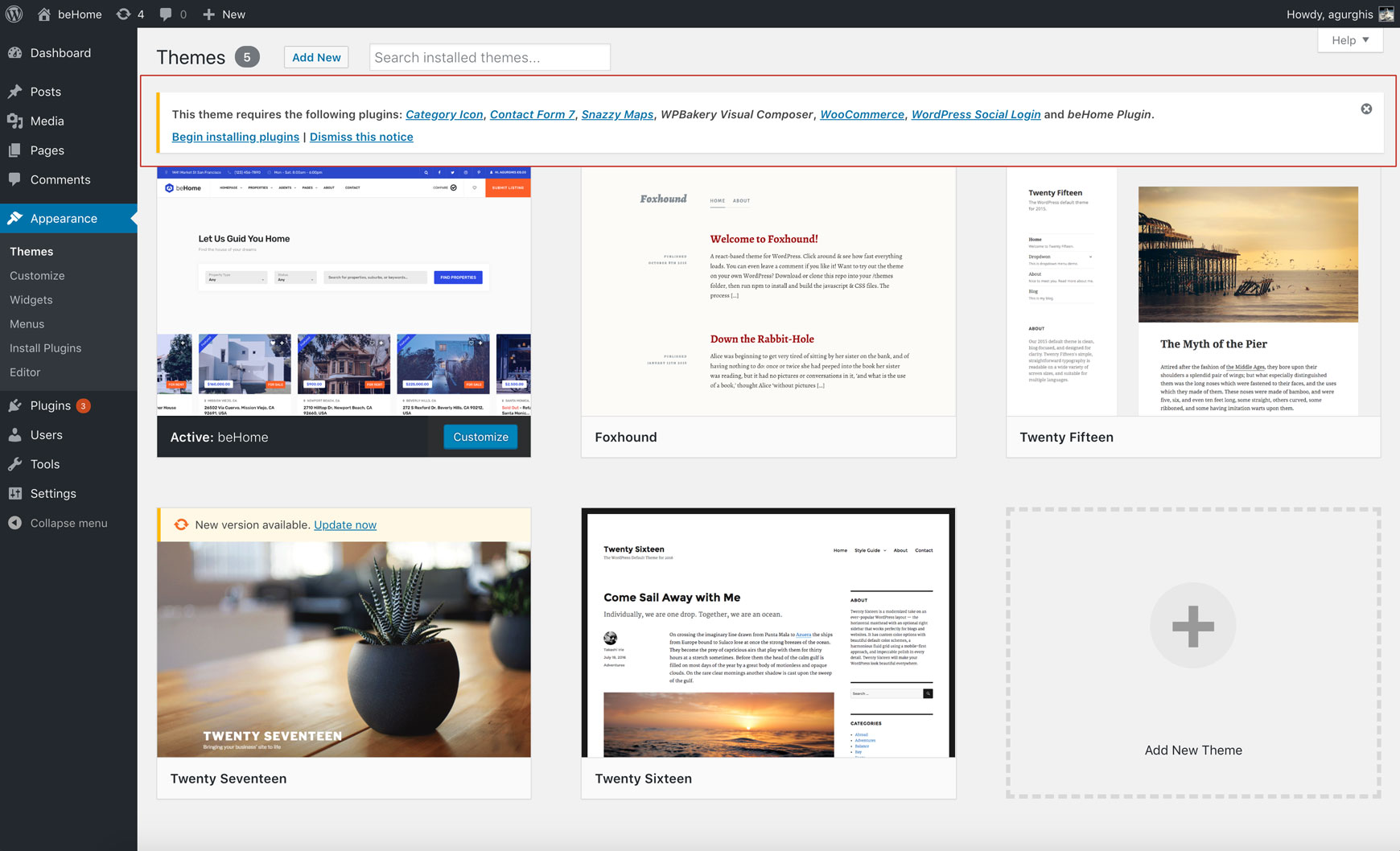This screenshot has width=1400, height=851.
Task: Open the WordPress Social Login link
Action: 976,114
